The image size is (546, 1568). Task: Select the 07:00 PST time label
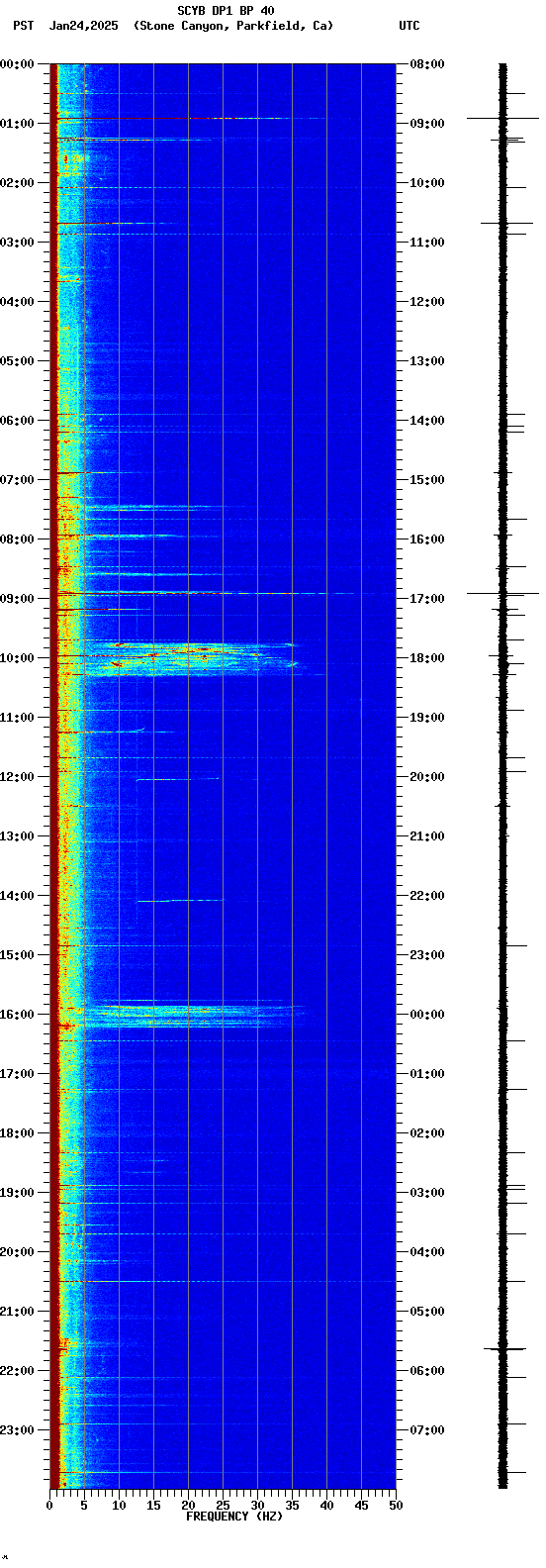17,480
